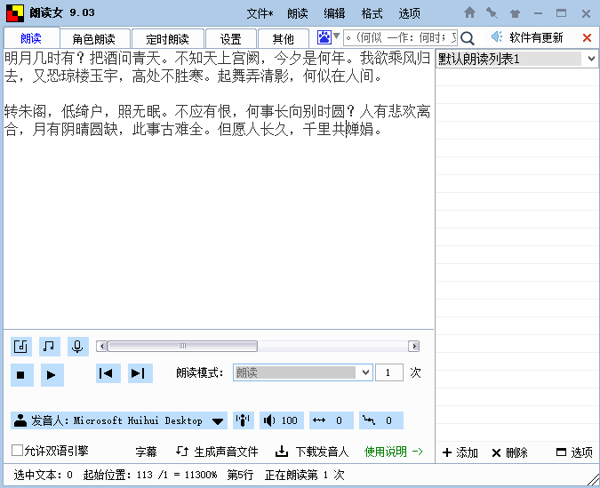
Task: Click the stop playback button
Action: [22, 374]
